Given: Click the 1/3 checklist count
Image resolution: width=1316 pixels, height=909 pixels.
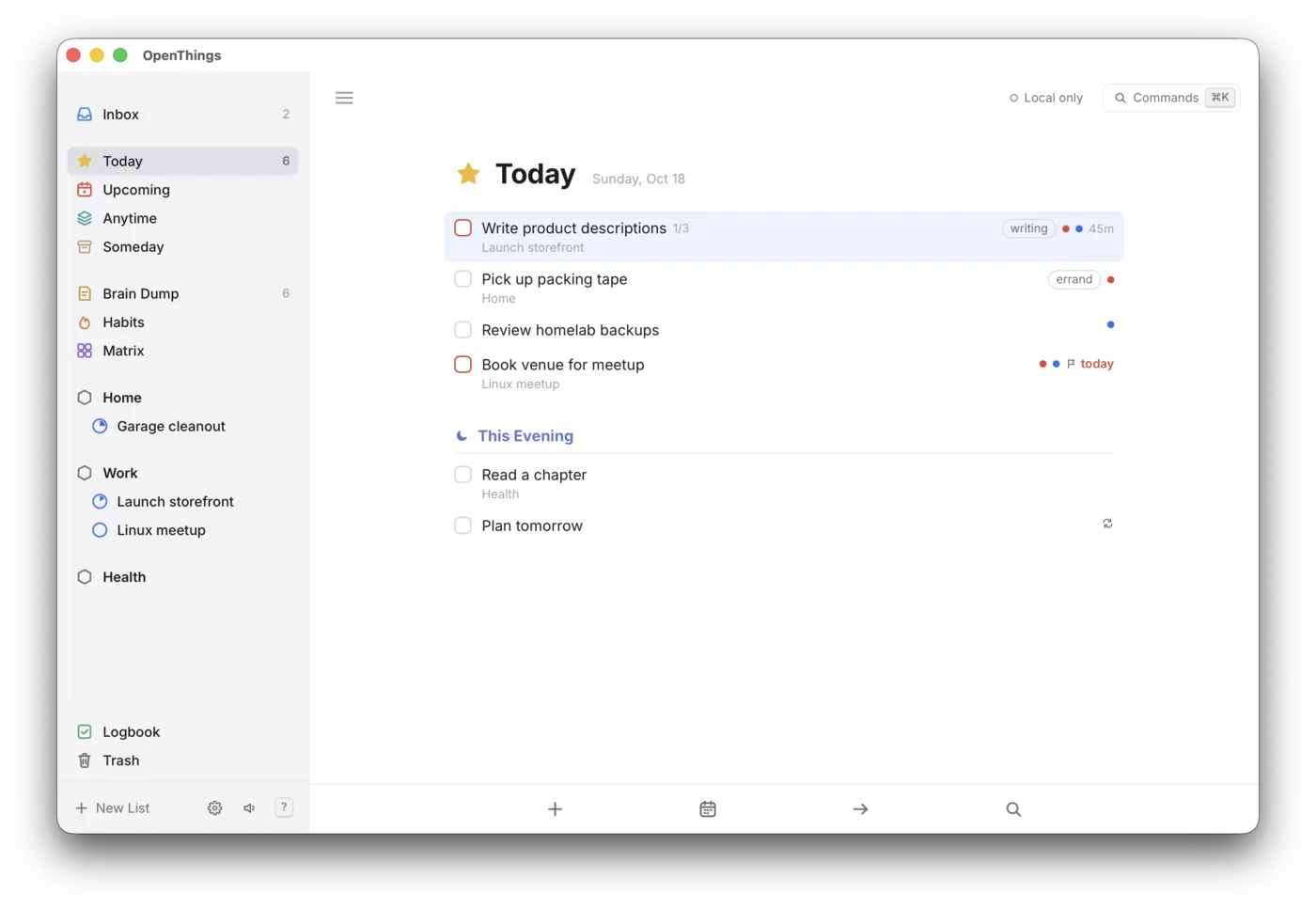Looking at the screenshot, I should point(681,228).
